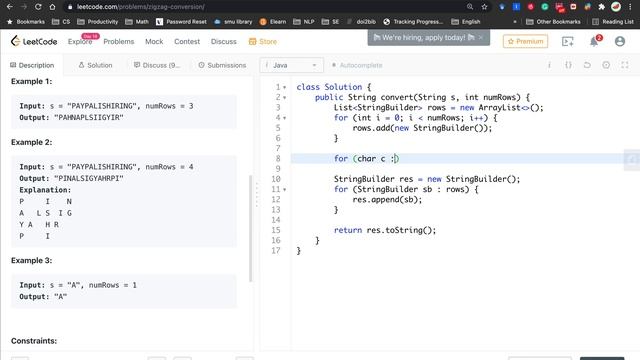Close the We're hiring banner

tap(481, 38)
